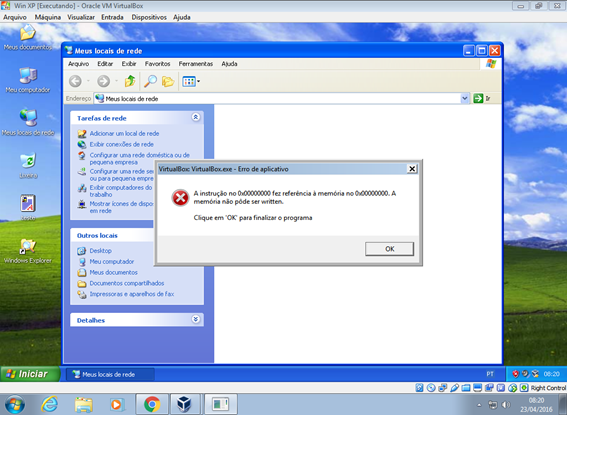Viewport: 614px width, 460px height.
Task: Click VirtualBox optical disk status icon
Action: [x=431, y=388]
